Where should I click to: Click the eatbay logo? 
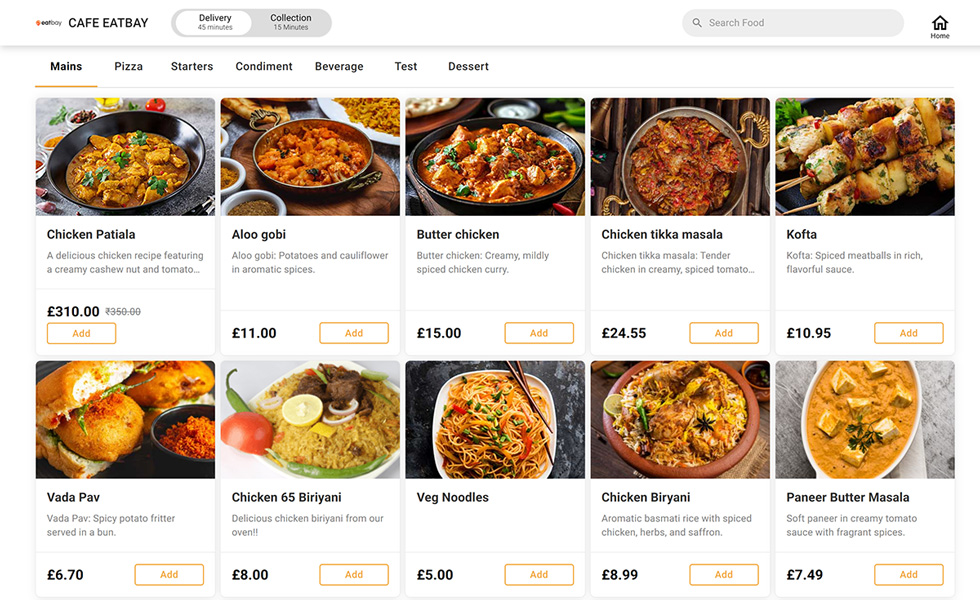[x=48, y=23]
